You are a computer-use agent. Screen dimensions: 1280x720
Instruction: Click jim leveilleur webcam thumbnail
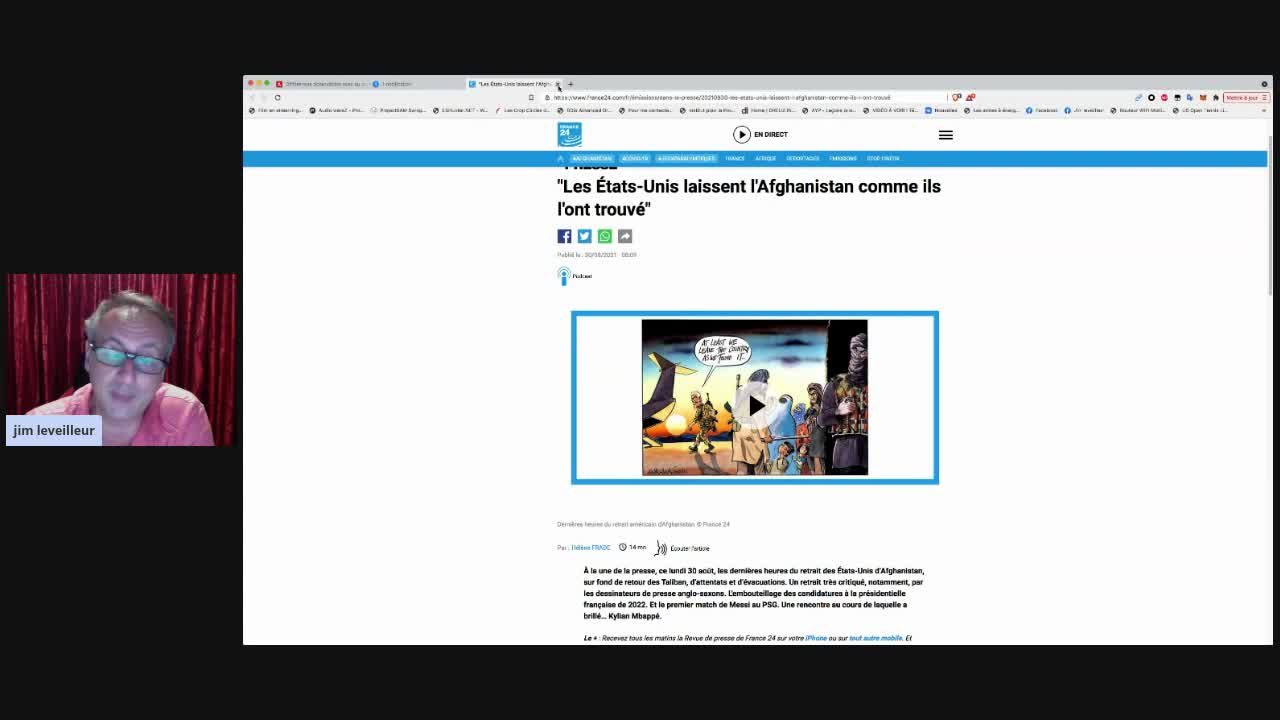click(x=121, y=359)
